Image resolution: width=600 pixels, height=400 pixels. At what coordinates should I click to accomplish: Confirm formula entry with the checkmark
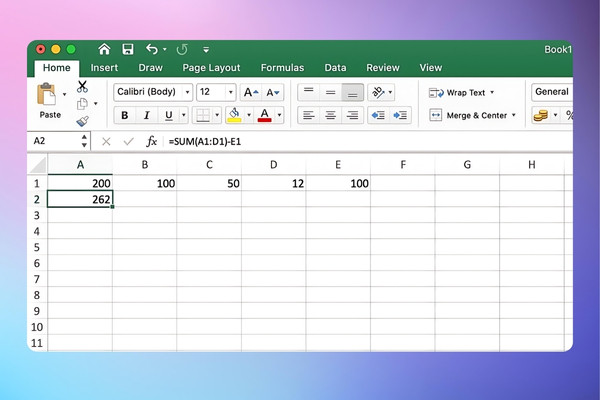[x=129, y=142]
